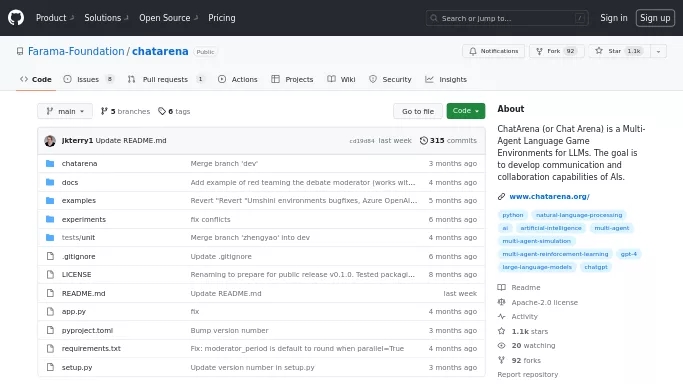The width and height of the screenshot is (683, 384).
Task: Click the requirements.txt file icon
Action: tap(50, 349)
